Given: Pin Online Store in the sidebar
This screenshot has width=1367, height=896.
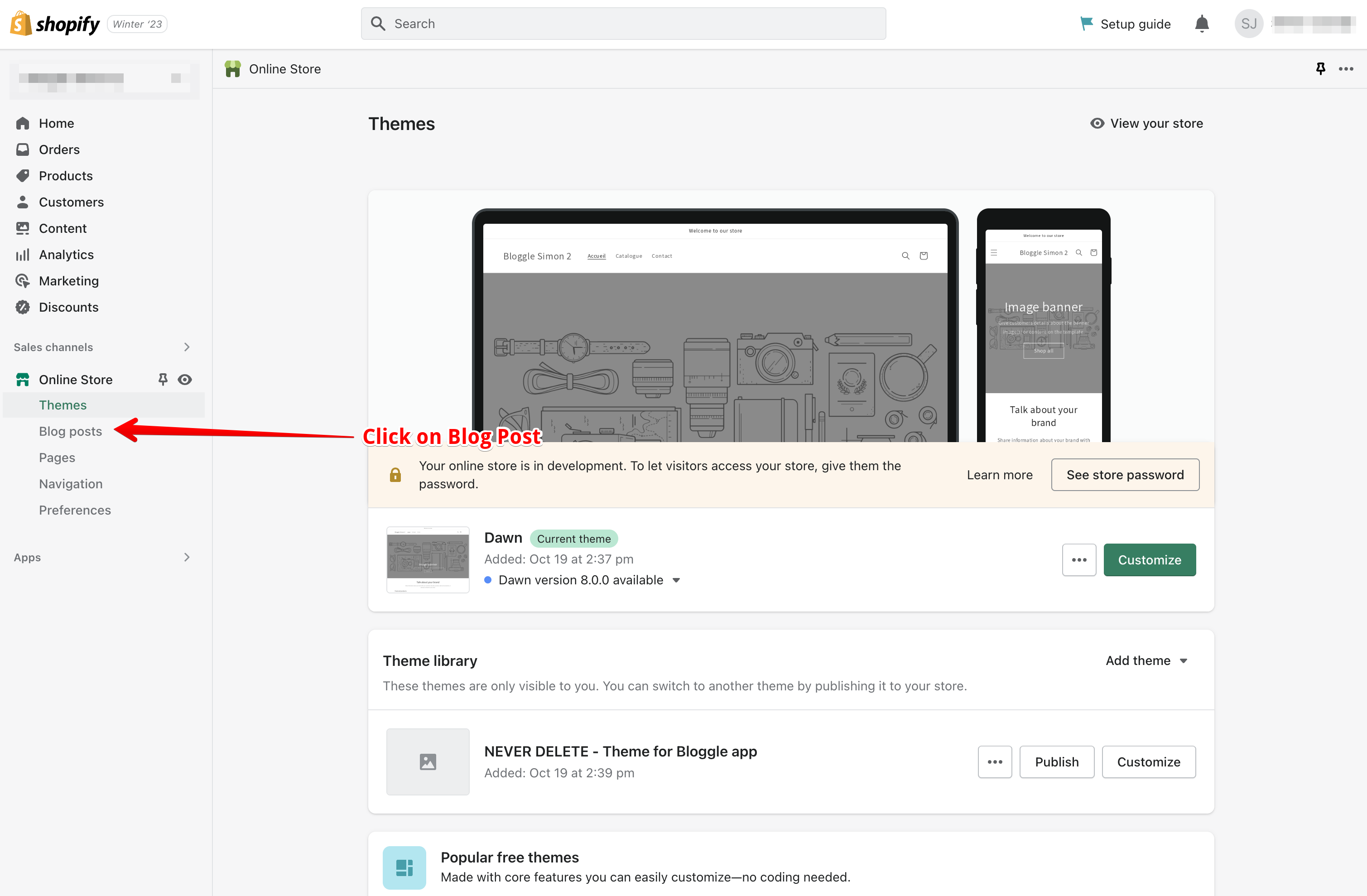Looking at the screenshot, I should click(x=163, y=379).
